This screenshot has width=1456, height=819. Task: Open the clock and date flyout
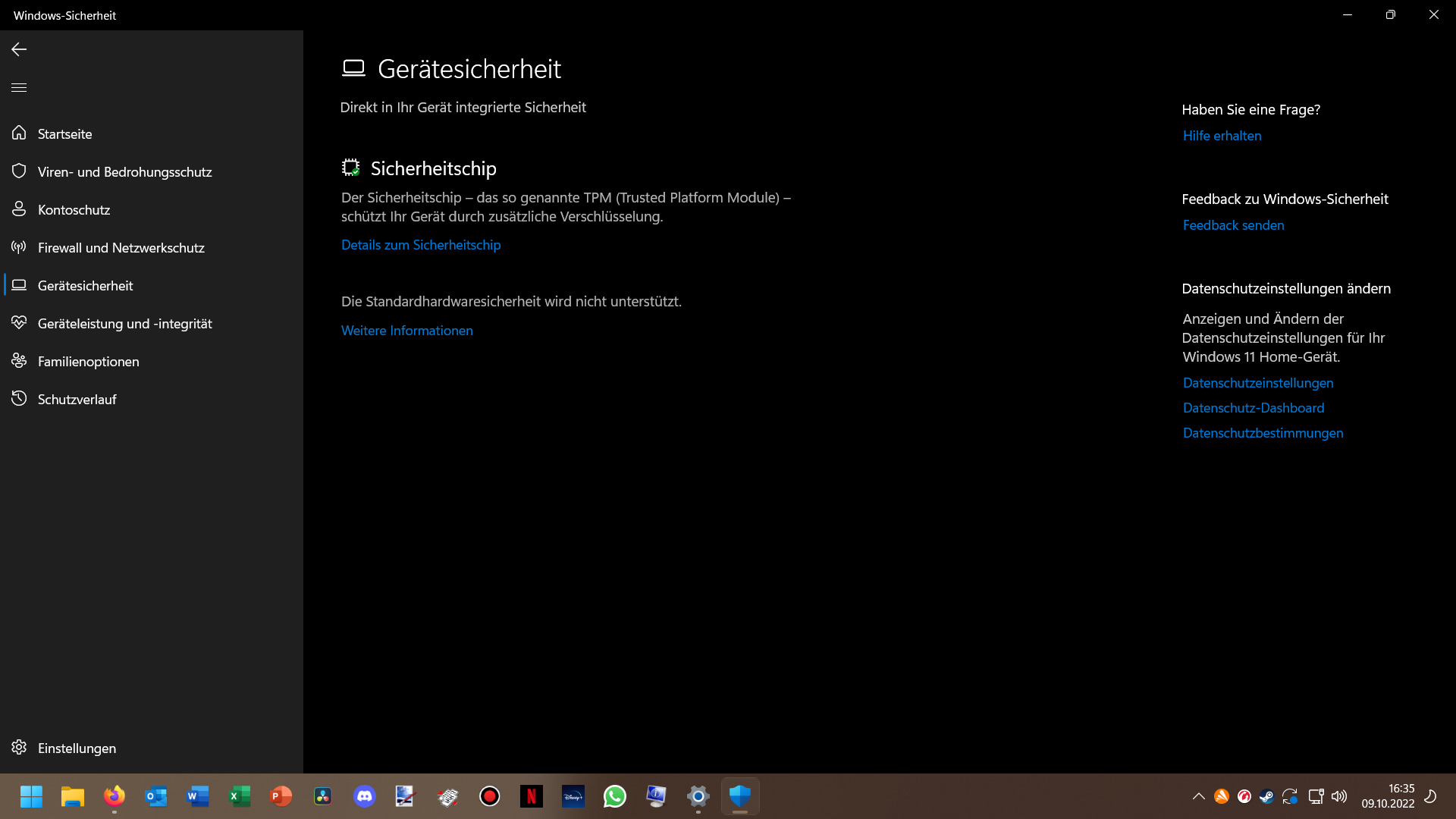(x=1388, y=796)
